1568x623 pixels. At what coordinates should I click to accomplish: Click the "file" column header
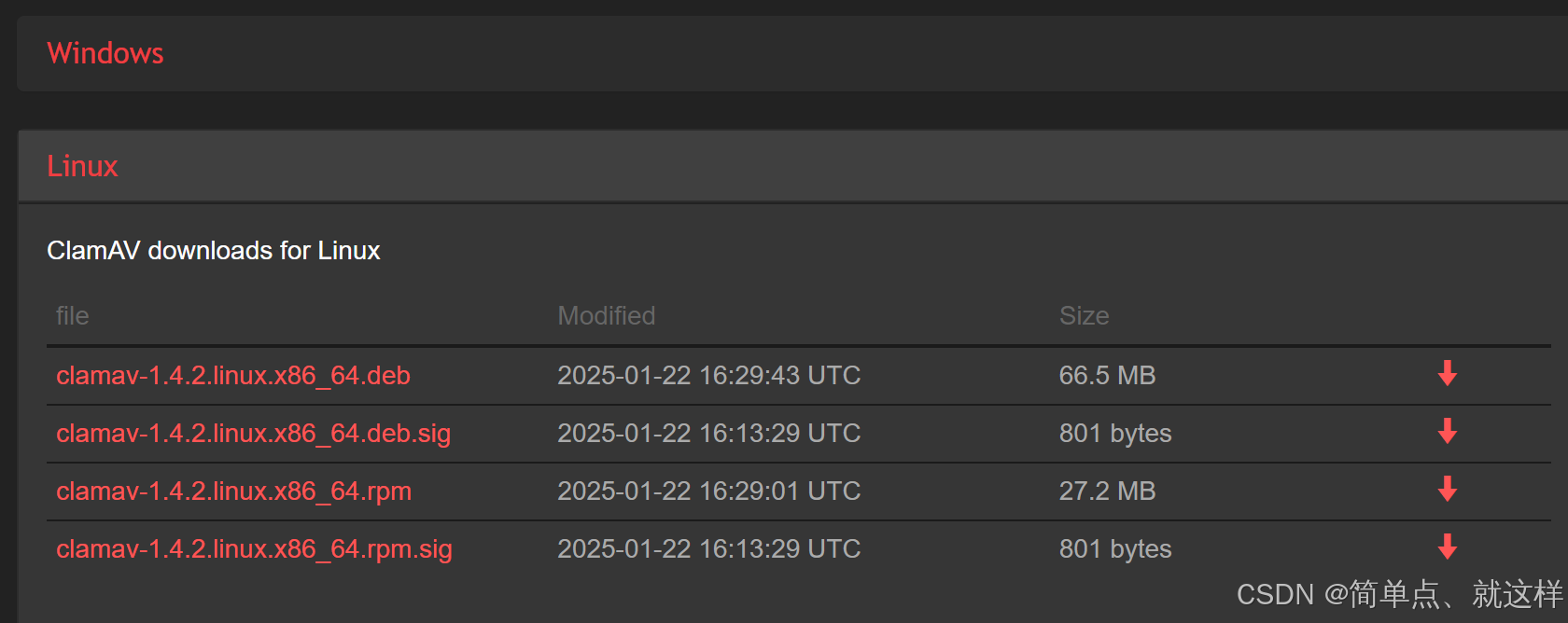tap(72, 315)
